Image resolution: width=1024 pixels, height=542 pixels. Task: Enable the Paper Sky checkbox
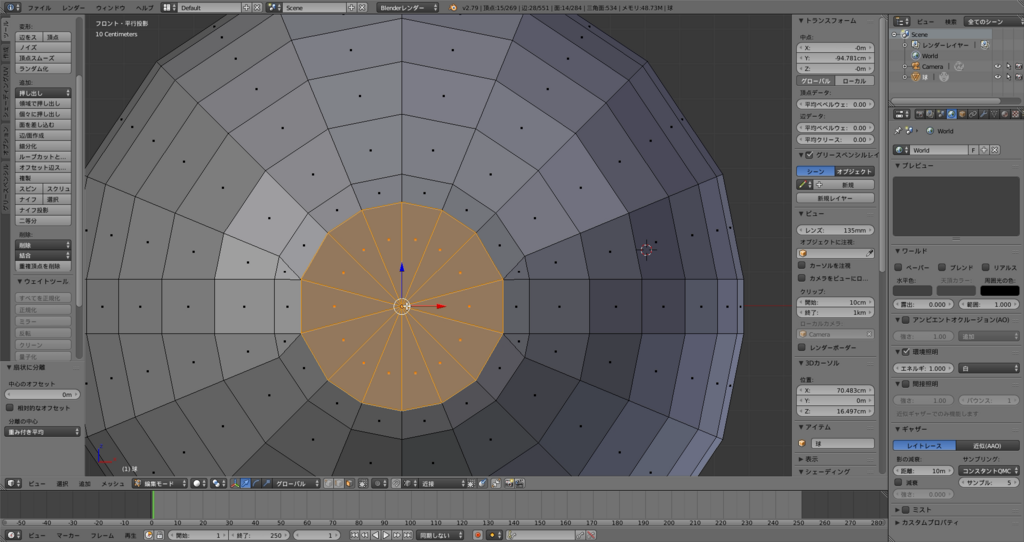(x=899, y=267)
